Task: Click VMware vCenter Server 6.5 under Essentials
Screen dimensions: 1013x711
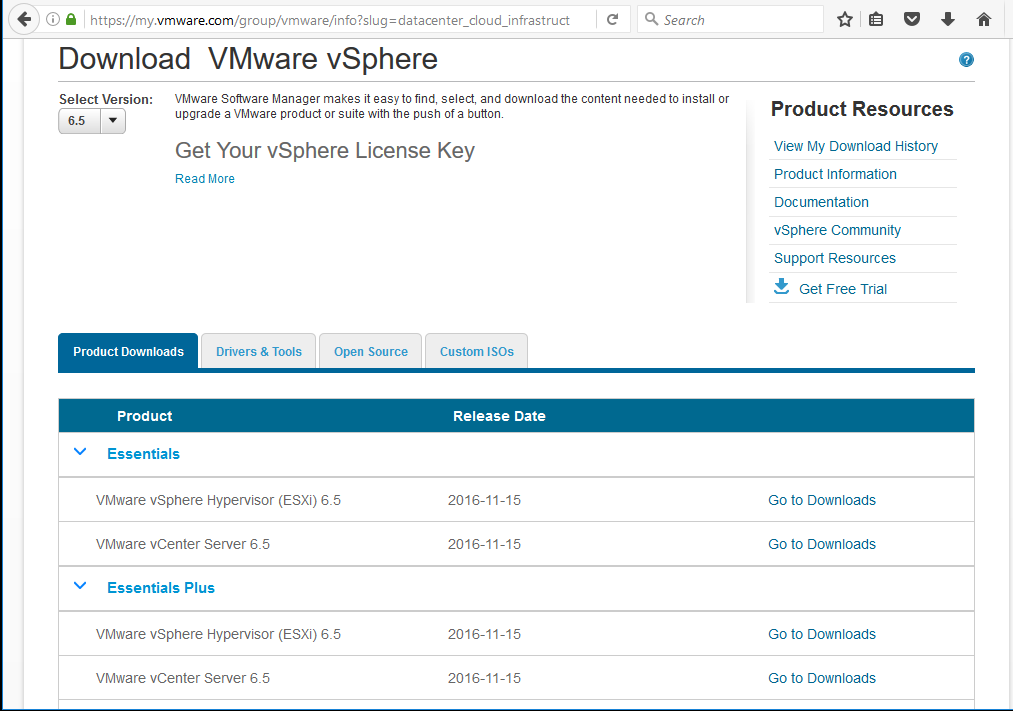Action: (183, 544)
